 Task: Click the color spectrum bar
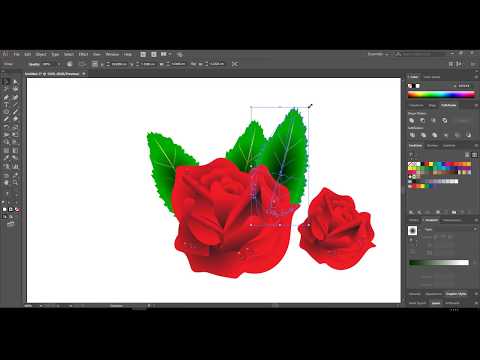[x=442, y=95]
